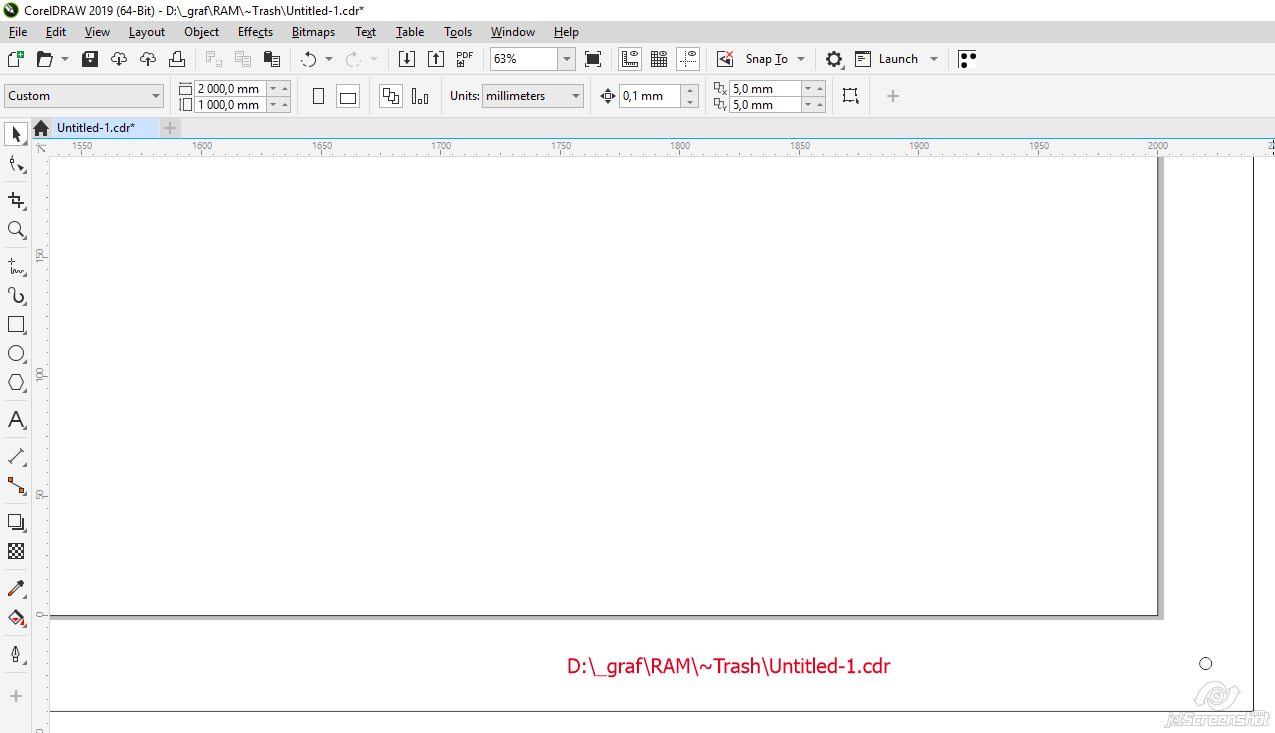Click the Full-screen preview icon

tap(593, 59)
